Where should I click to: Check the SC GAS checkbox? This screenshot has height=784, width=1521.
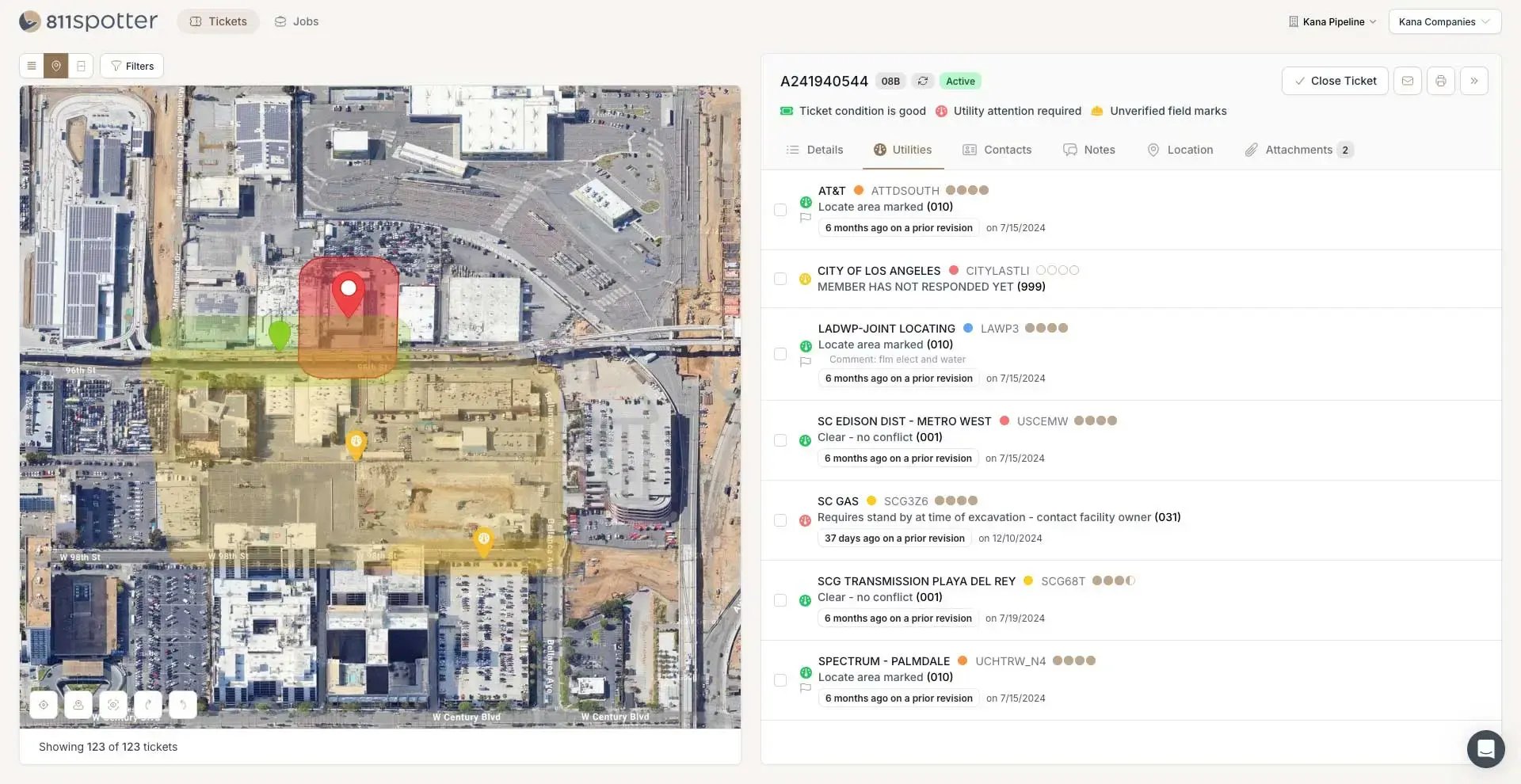tap(780, 520)
